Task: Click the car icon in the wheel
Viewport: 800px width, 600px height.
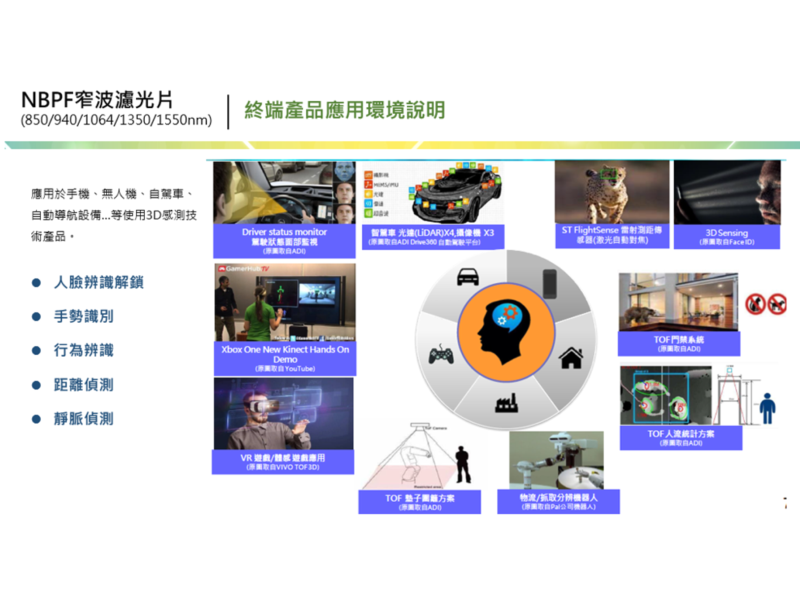Action: point(465,276)
